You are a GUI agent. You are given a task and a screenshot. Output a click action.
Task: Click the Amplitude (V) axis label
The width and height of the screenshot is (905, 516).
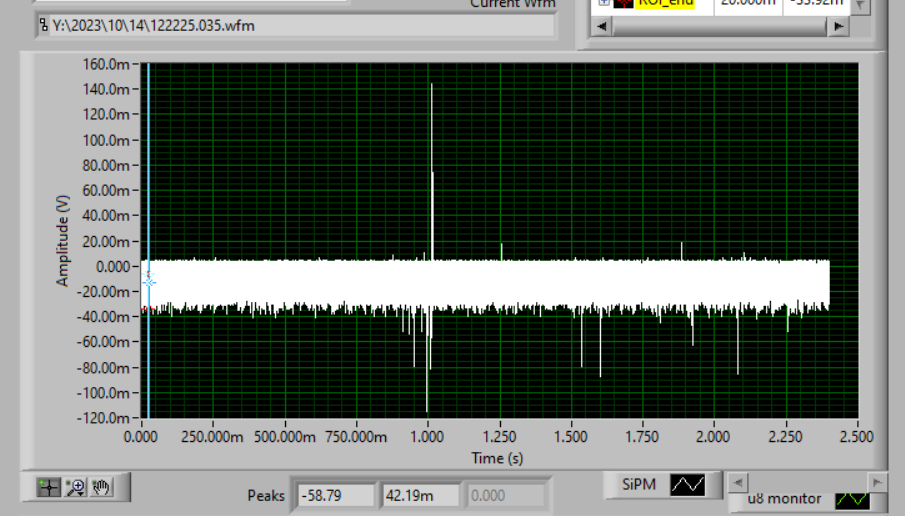coord(62,241)
